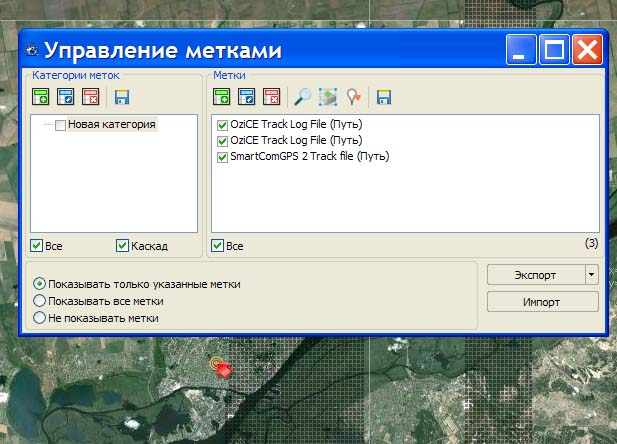Select Показывать все метки radio option

40,301
